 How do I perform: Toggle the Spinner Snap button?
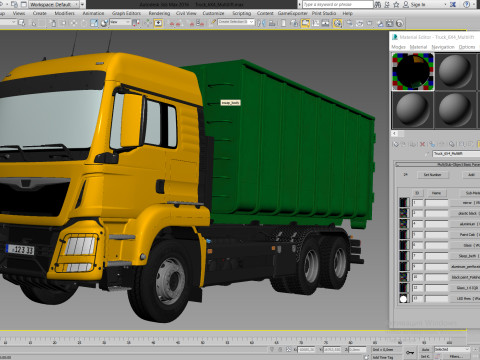[199, 22]
